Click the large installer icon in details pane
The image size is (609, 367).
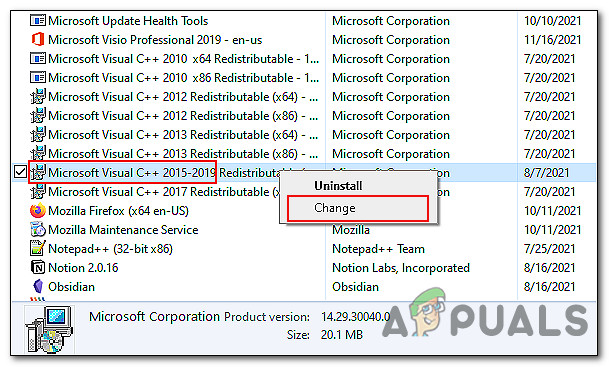point(49,329)
